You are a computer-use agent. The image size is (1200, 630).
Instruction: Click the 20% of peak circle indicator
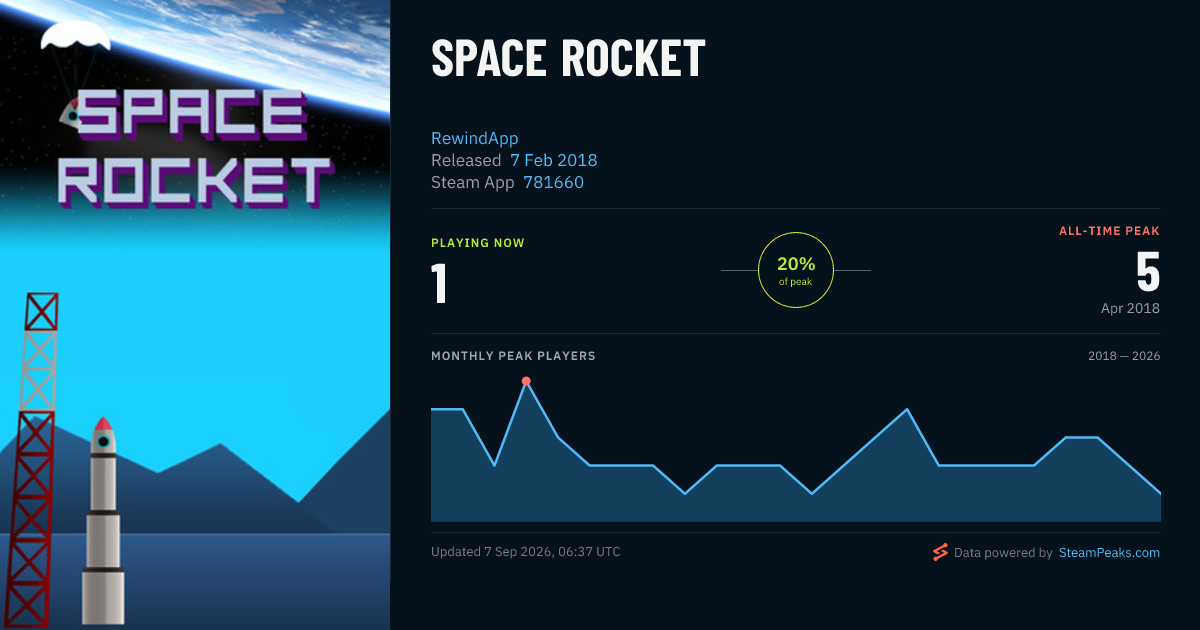click(796, 270)
